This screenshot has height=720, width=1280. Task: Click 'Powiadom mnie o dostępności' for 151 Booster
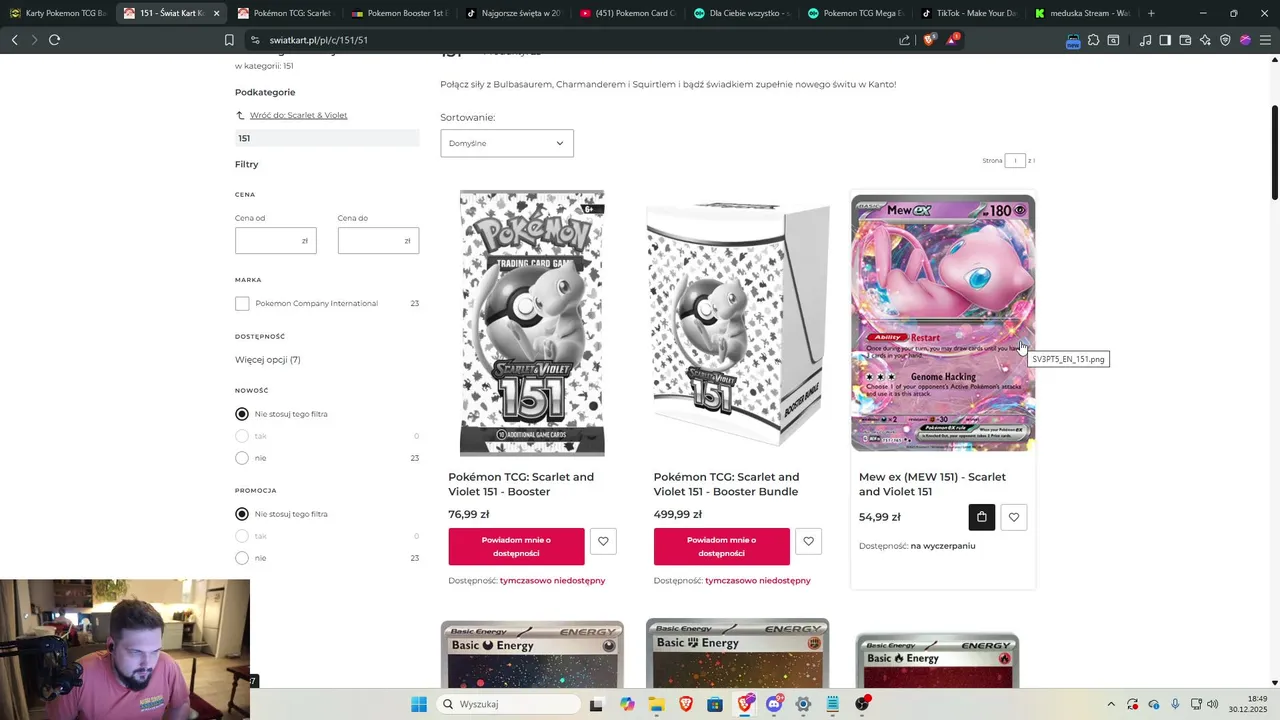click(x=516, y=547)
